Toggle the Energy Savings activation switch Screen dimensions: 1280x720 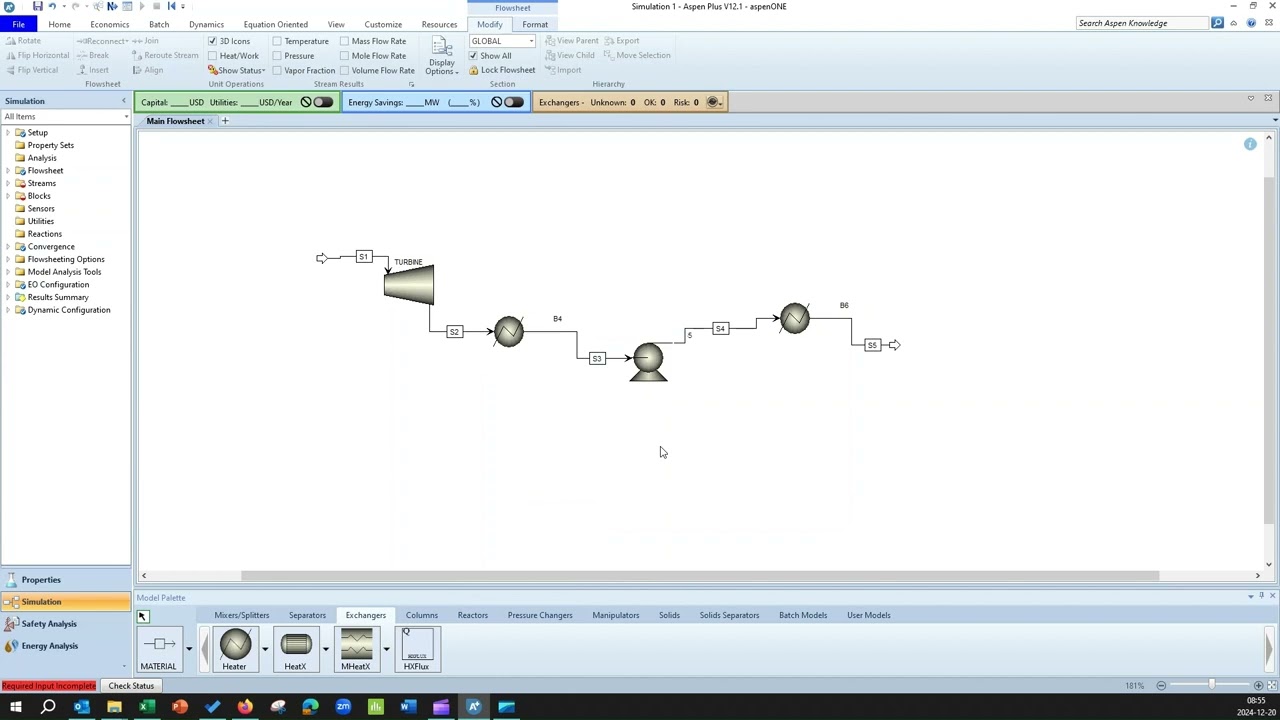[514, 102]
